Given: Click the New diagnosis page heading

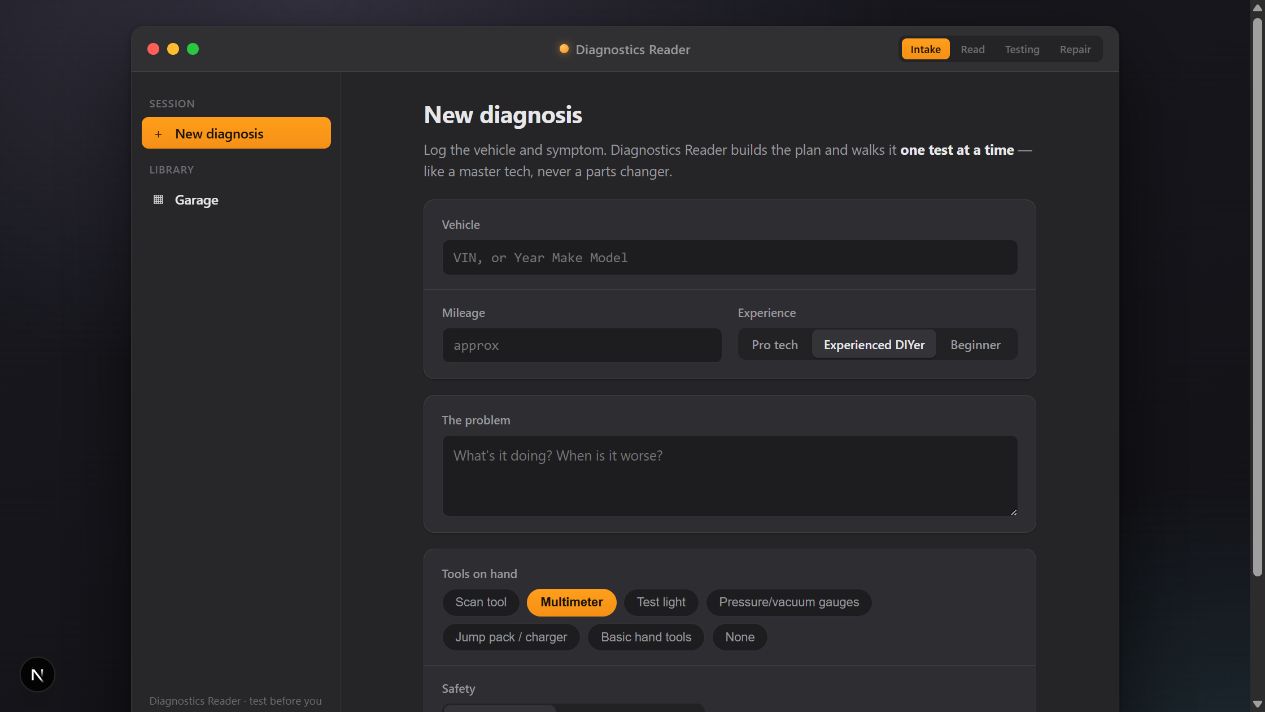Looking at the screenshot, I should [x=503, y=115].
